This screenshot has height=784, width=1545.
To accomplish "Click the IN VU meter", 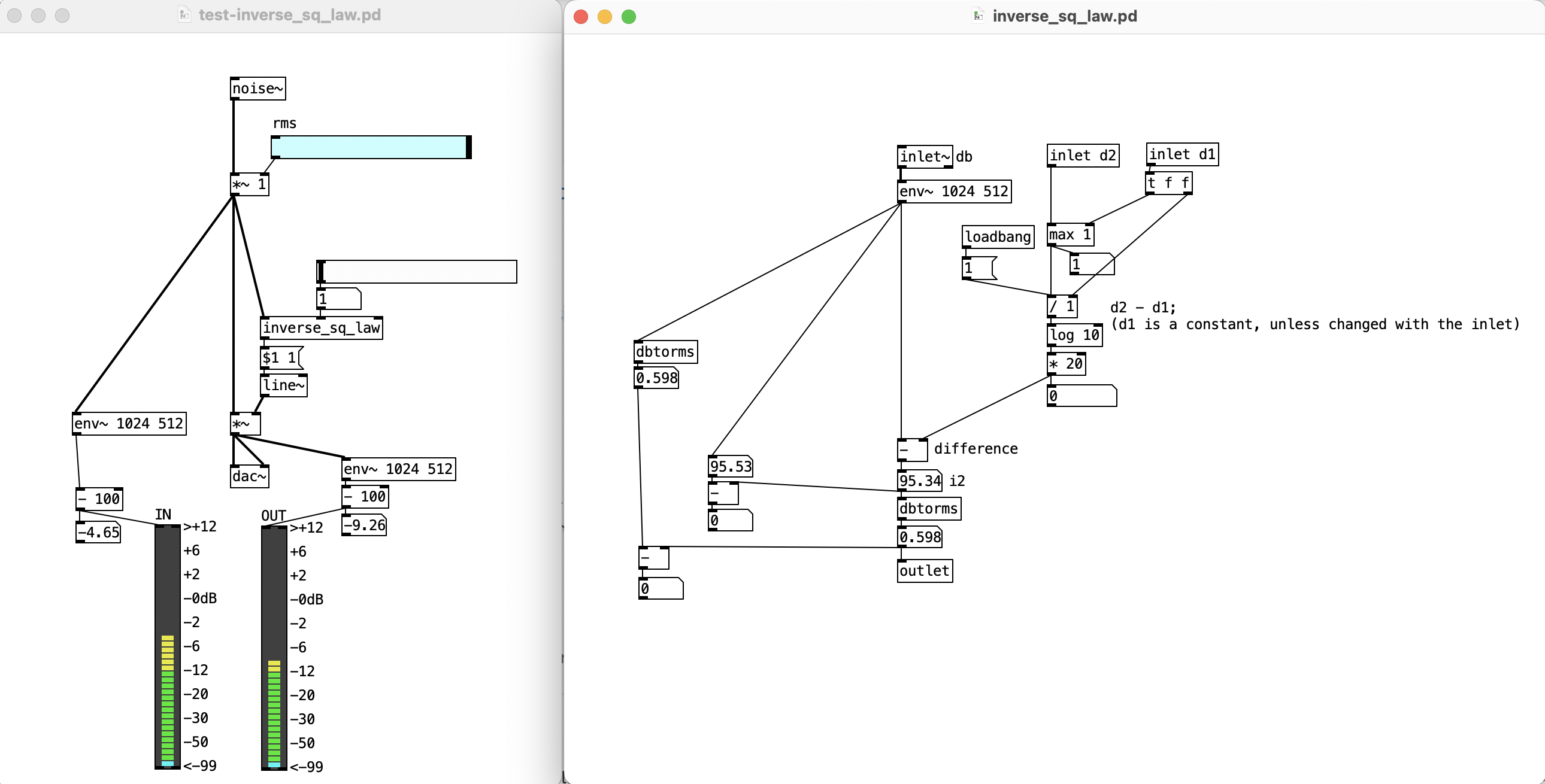I will [x=167, y=647].
